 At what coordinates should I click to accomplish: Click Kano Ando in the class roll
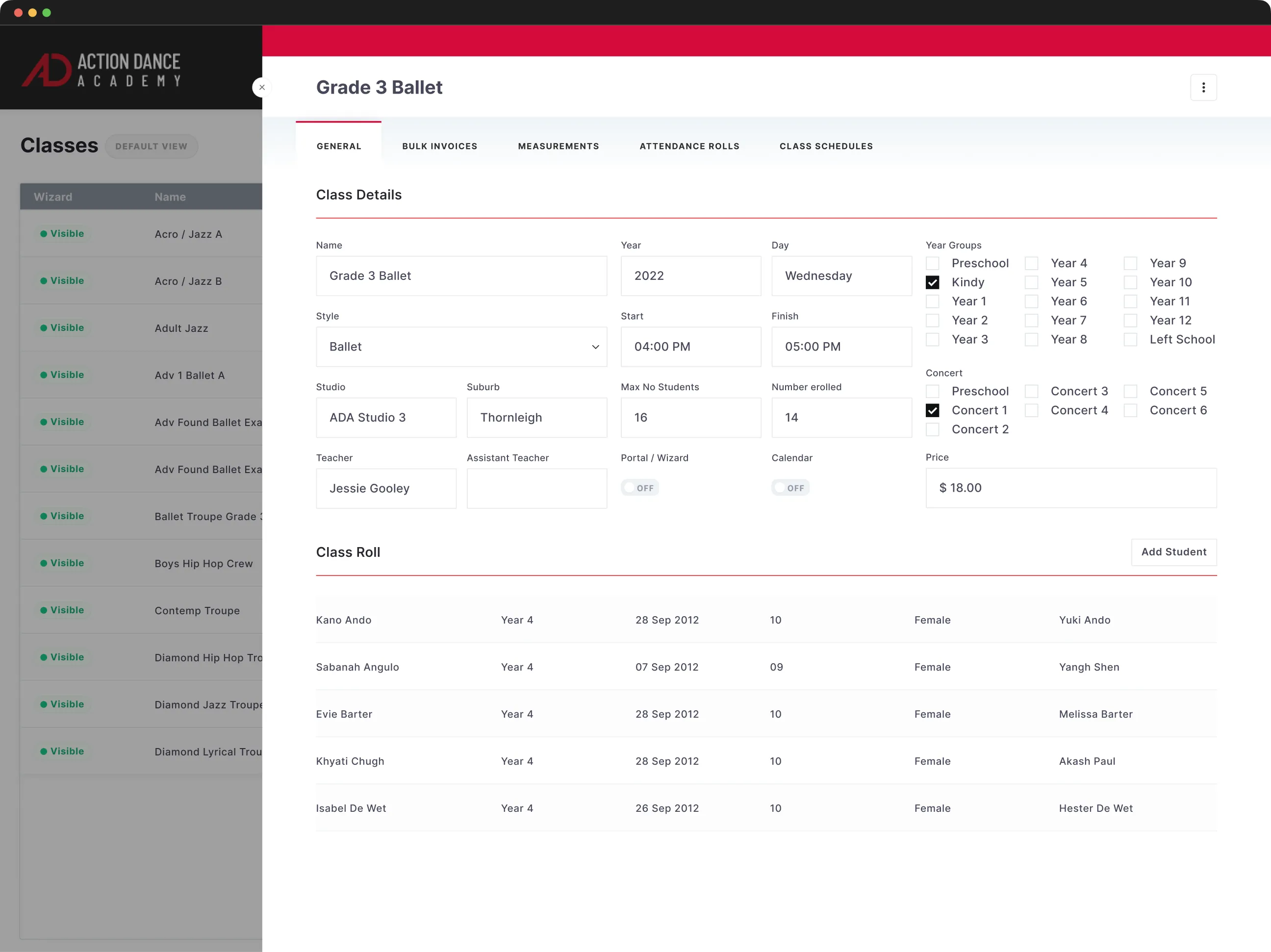click(x=343, y=620)
